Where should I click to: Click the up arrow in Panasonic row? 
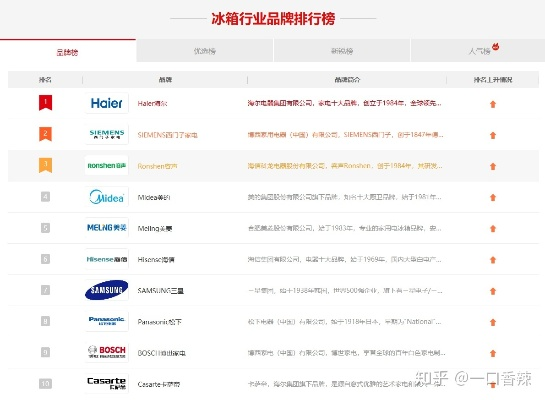point(493,322)
